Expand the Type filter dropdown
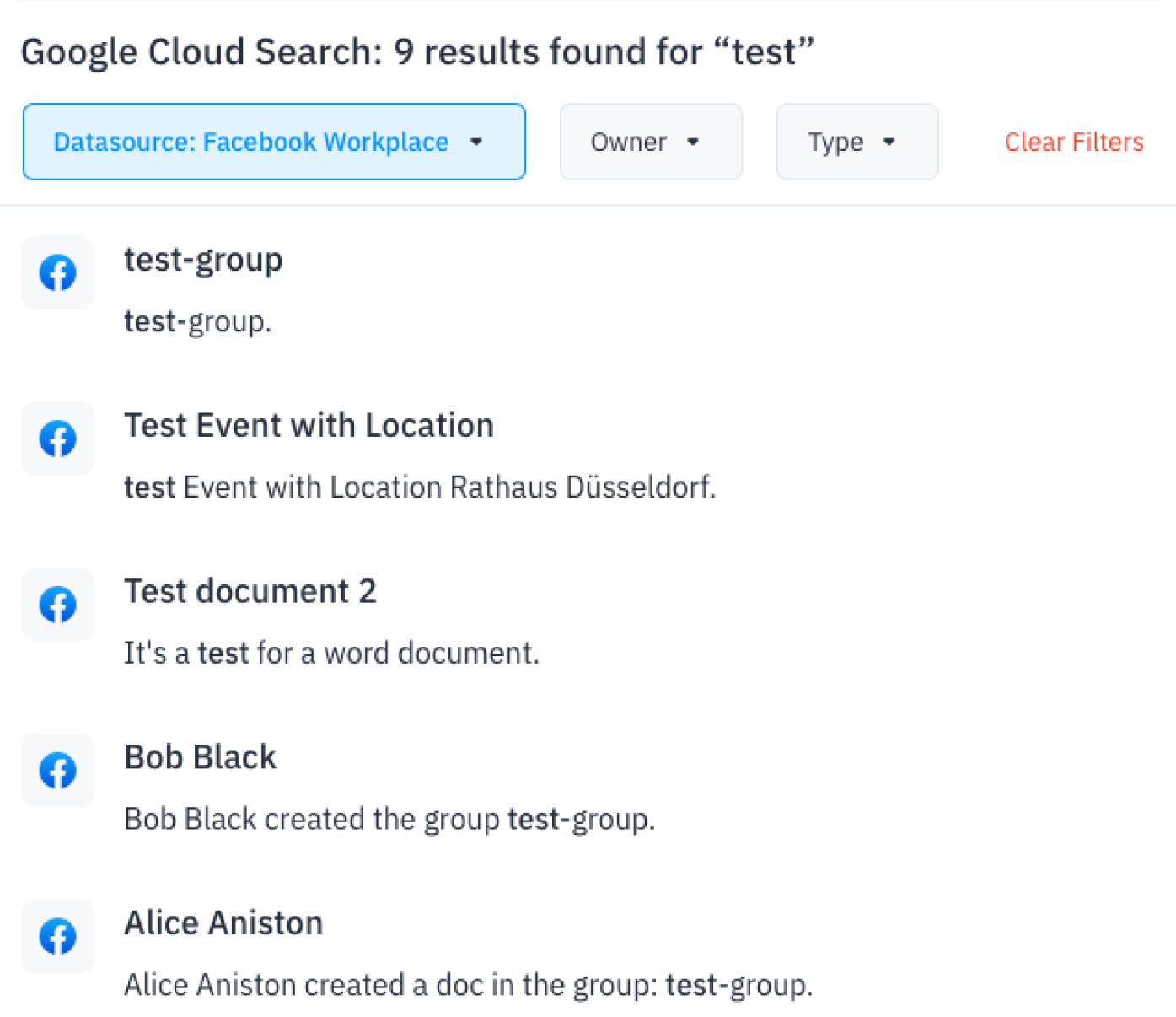Image resolution: width=1176 pixels, height=1017 pixels. [857, 142]
